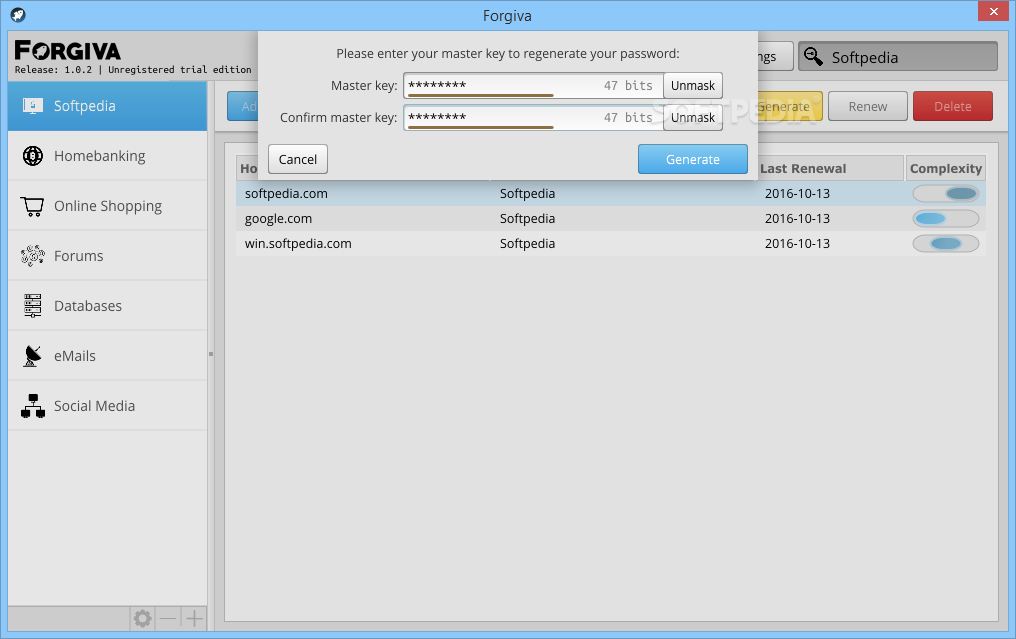Adjust complexity slider for win.softpedia.com row

pos(945,244)
